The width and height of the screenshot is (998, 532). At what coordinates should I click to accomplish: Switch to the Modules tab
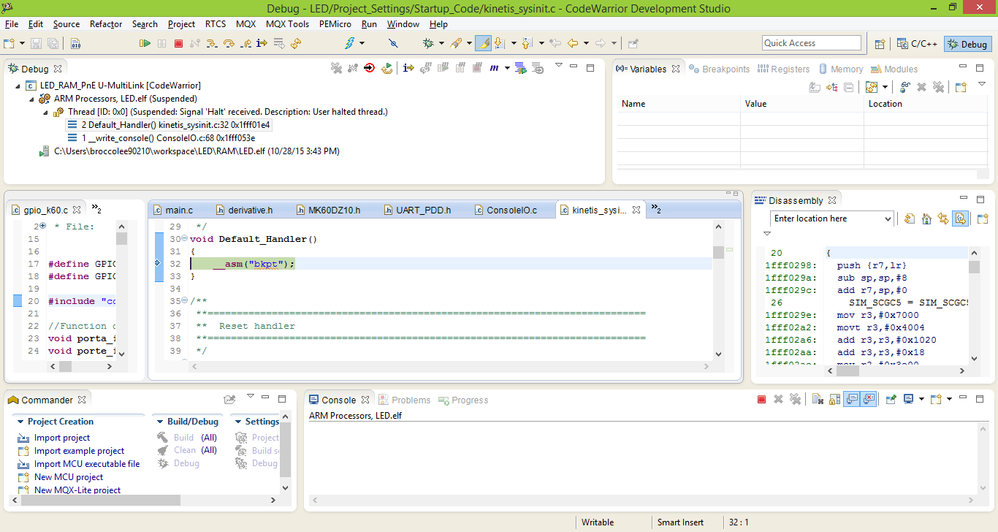coord(894,69)
